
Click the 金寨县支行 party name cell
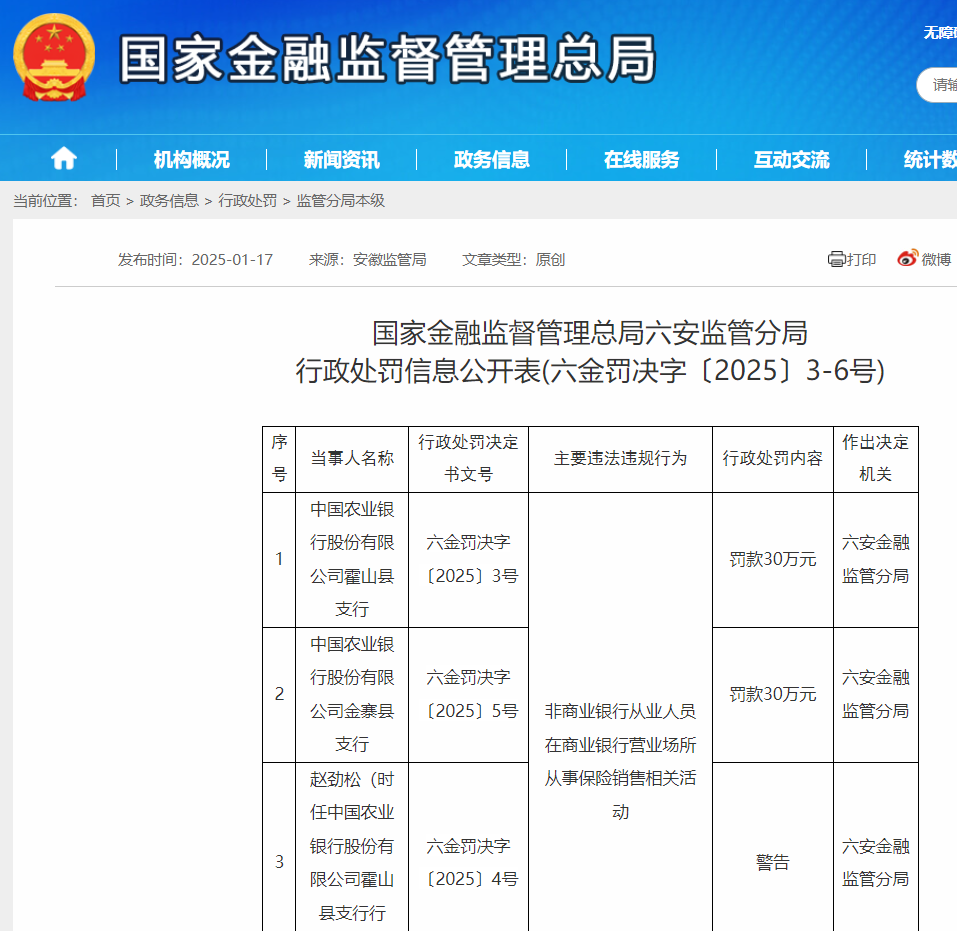coord(352,694)
